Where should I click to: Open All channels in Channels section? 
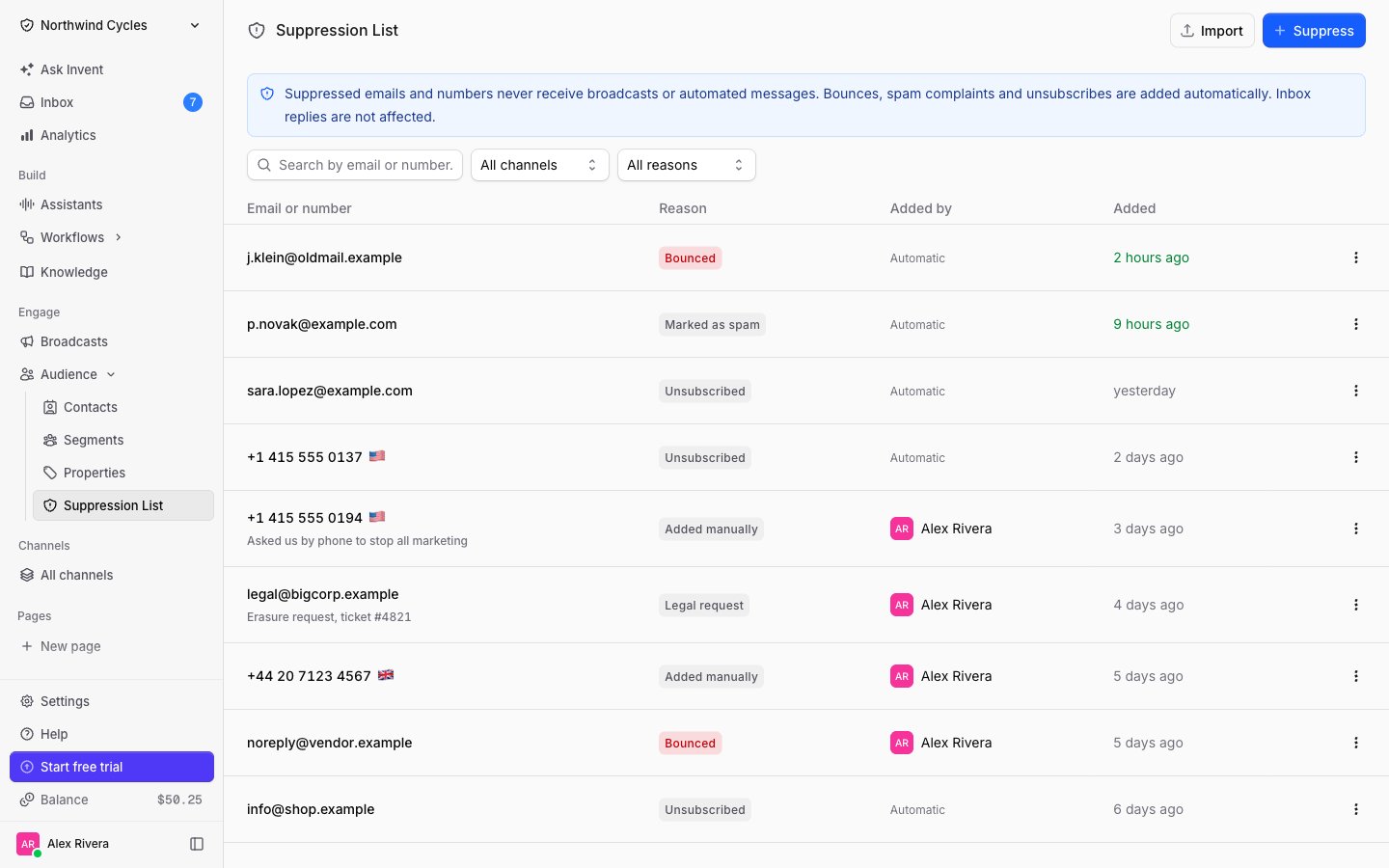pyautogui.click(x=112, y=575)
